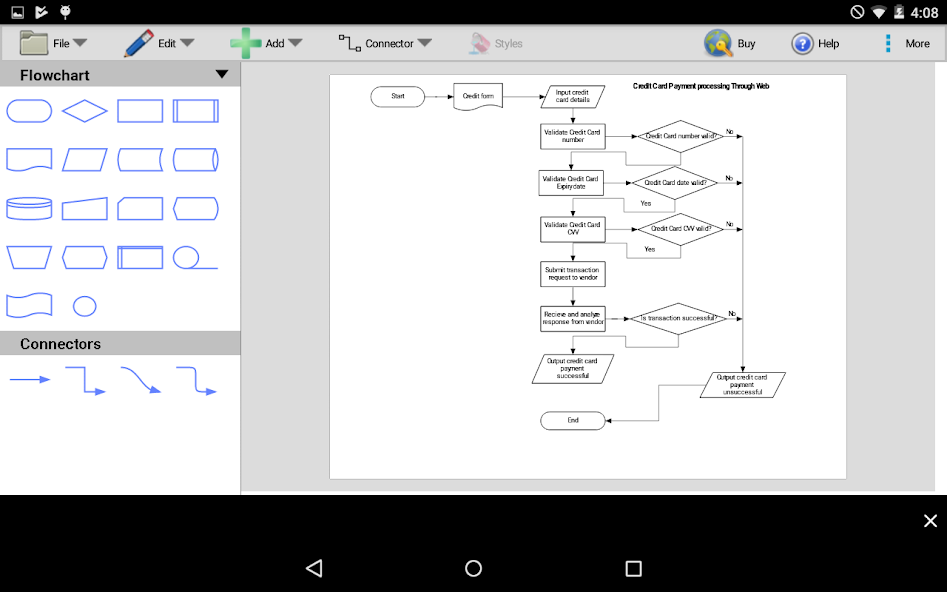The width and height of the screenshot is (947, 592).
Task: Expand the Connector dropdown arrow
Action: point(427,43)
